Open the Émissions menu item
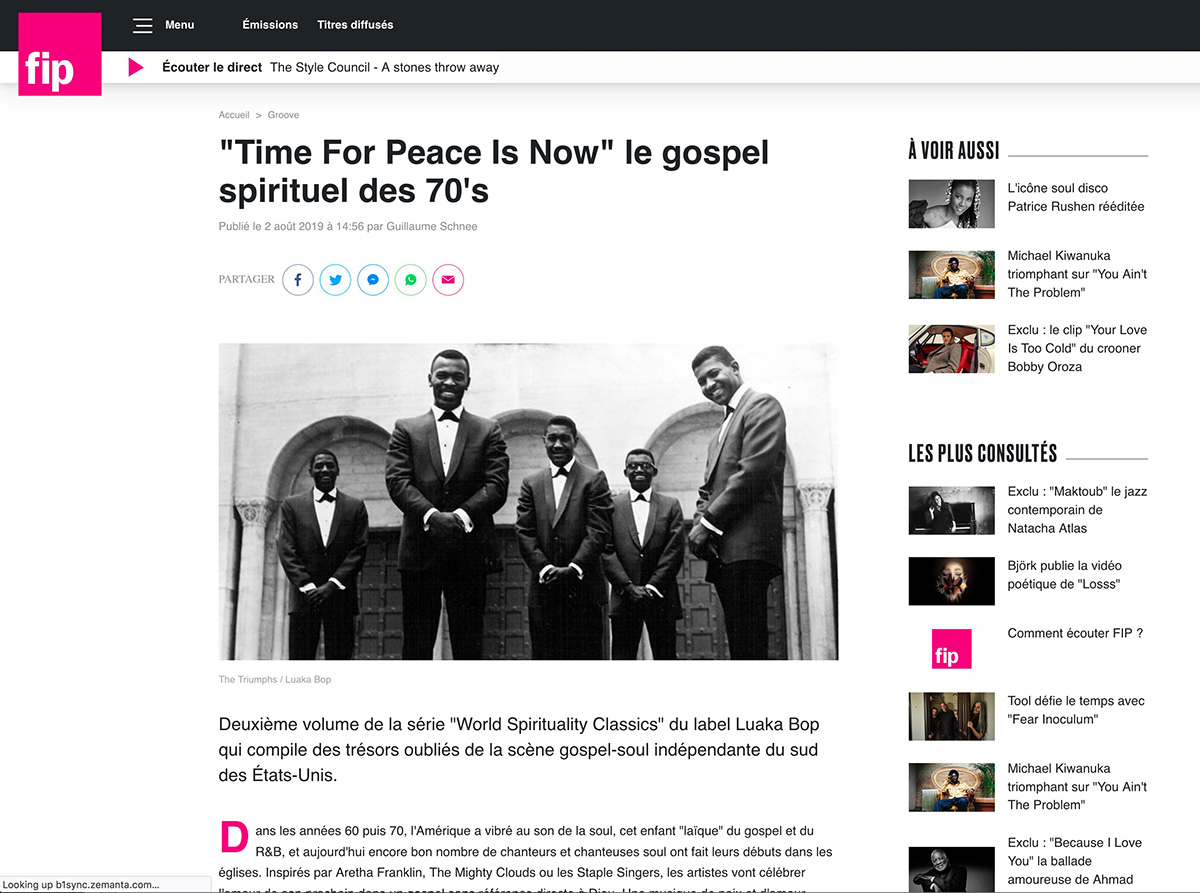1200x893 pixels. [x=270, y=25]
